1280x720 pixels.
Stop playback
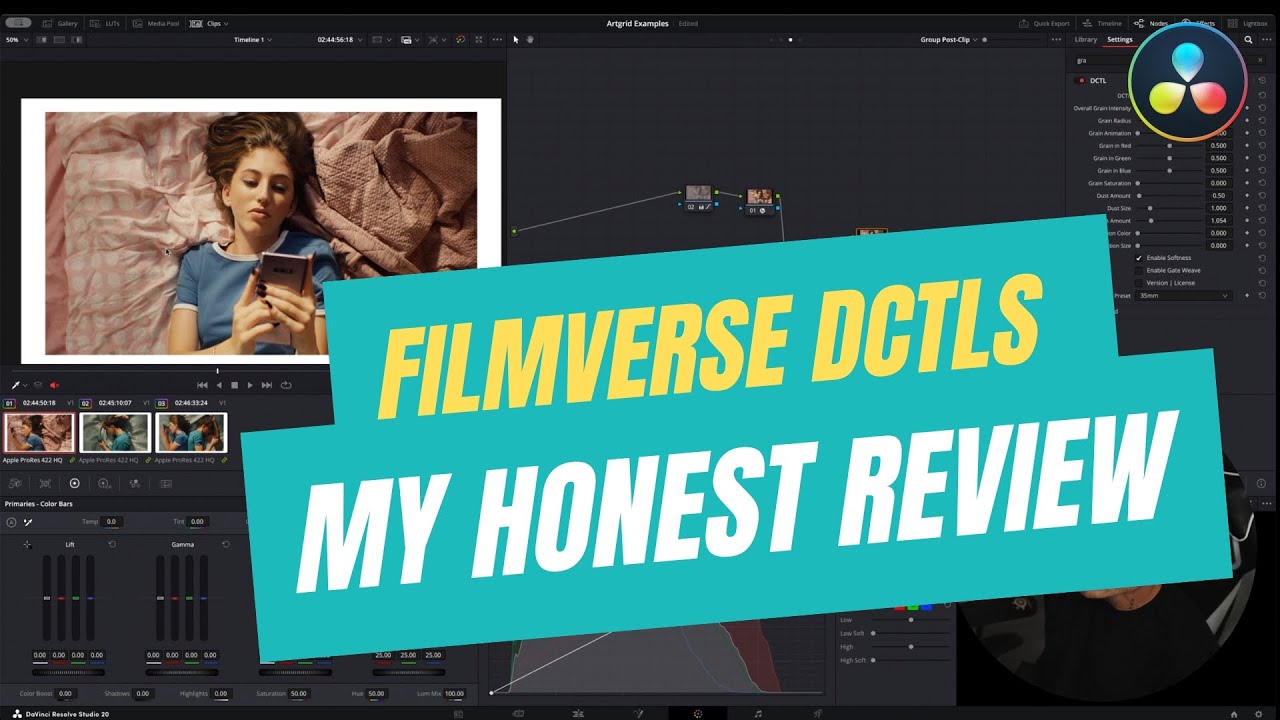click(x=235, y=385)
